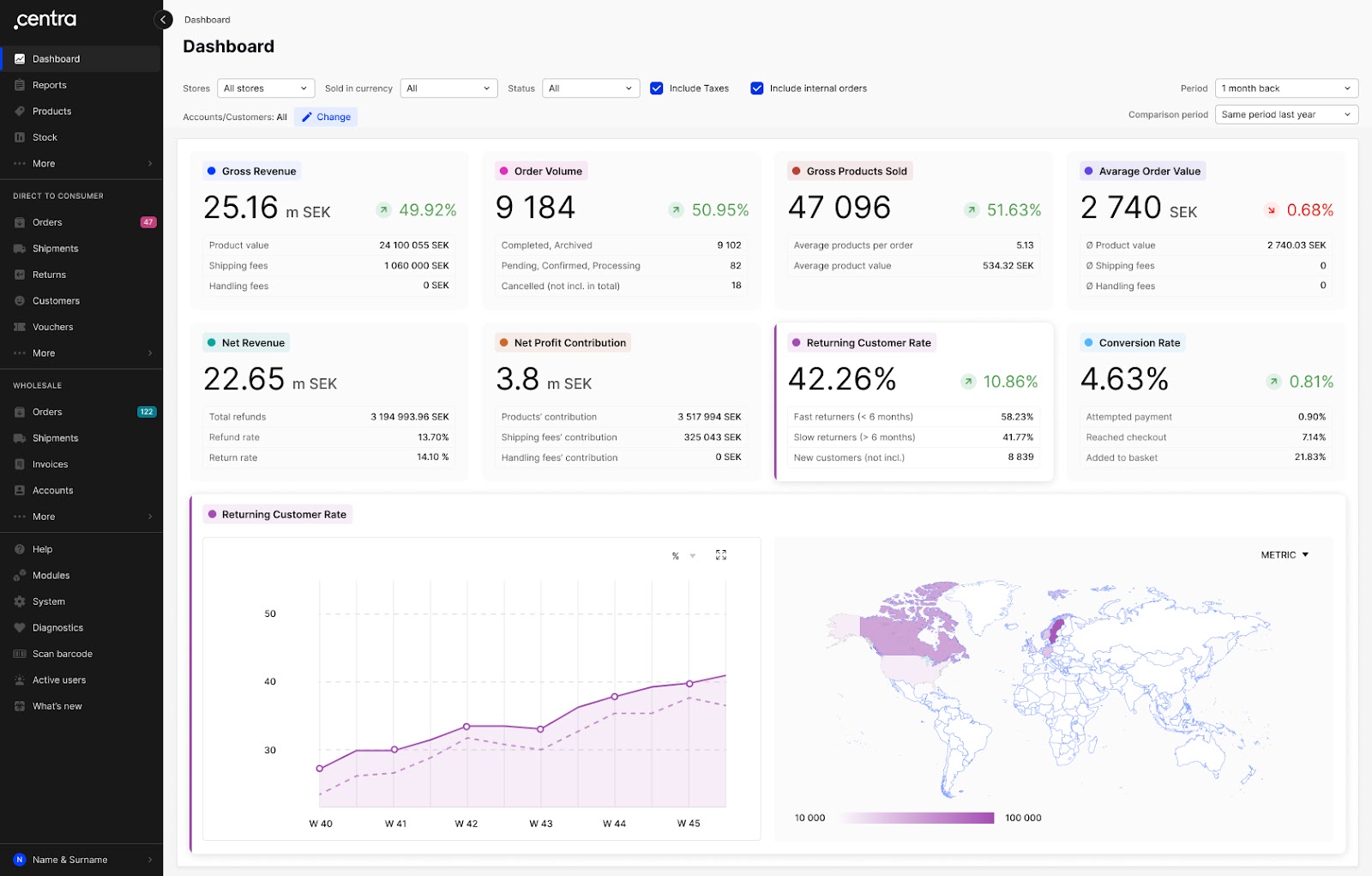Click the Wholesale Orders badge 122
The width and height of the screenshot is (1372, 876).
click(147, 412)
